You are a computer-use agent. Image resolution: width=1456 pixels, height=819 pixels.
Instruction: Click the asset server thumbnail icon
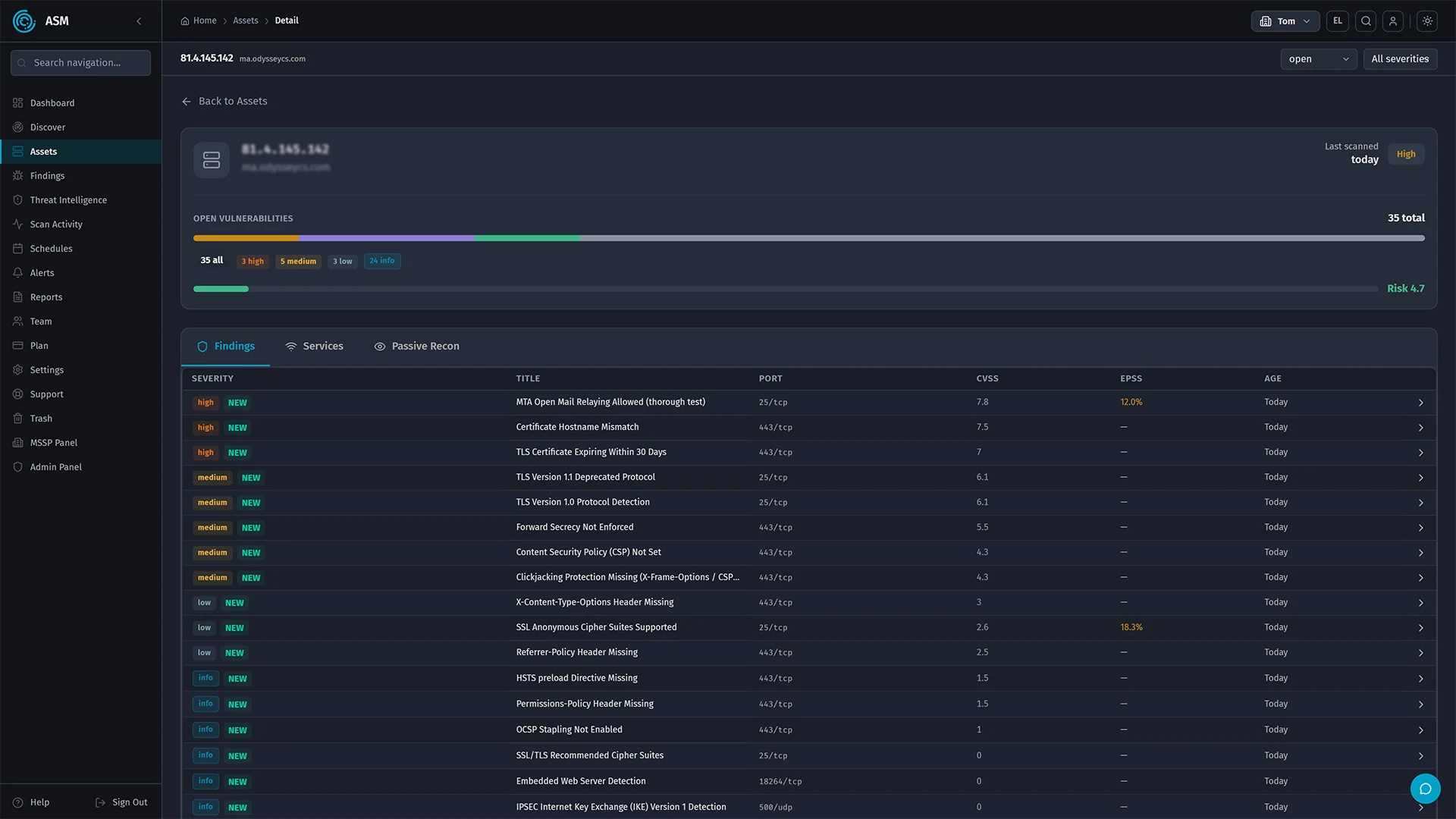click(x=212, y=160)
